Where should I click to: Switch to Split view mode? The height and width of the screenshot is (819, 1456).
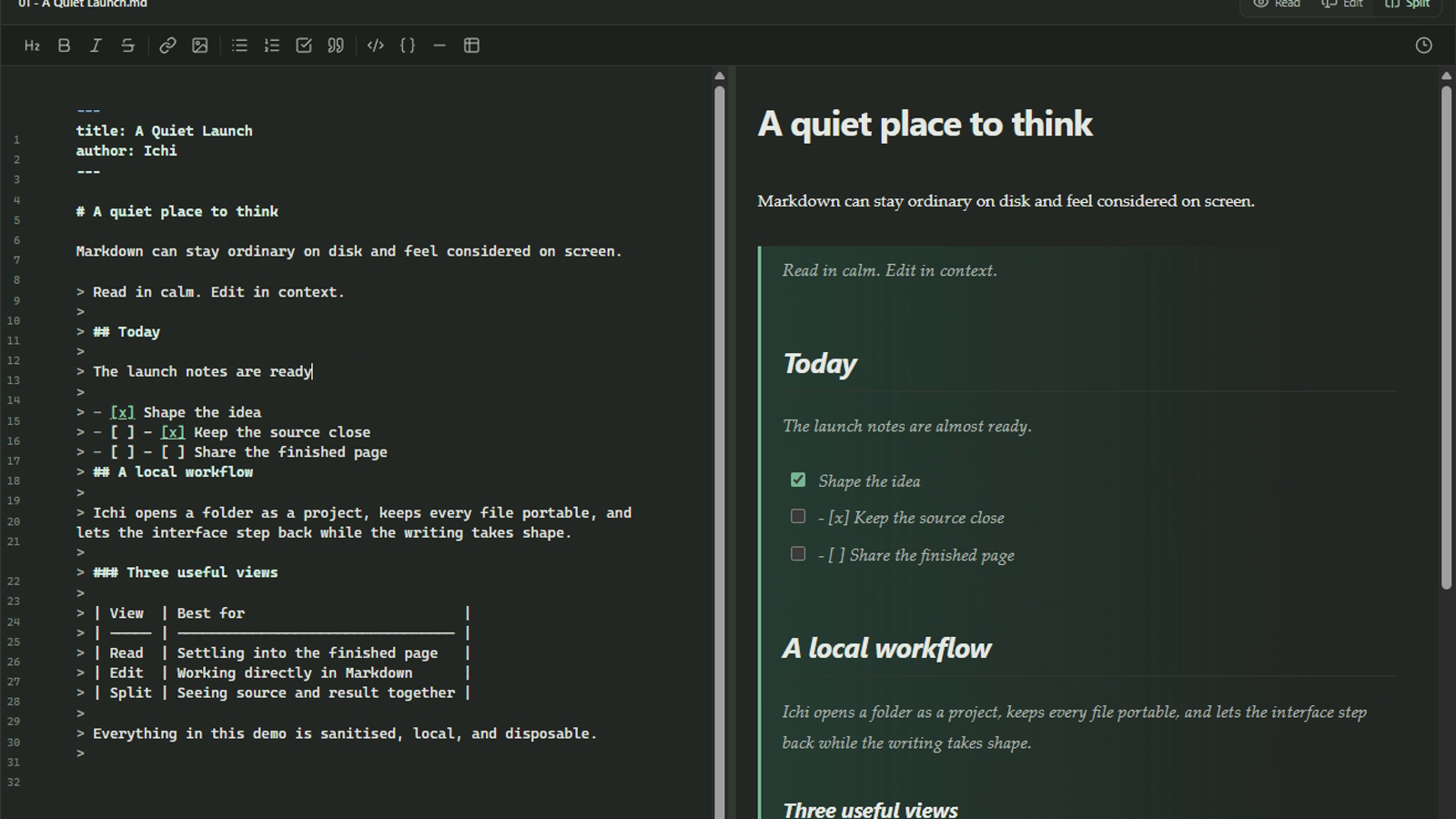[1408, 5]
